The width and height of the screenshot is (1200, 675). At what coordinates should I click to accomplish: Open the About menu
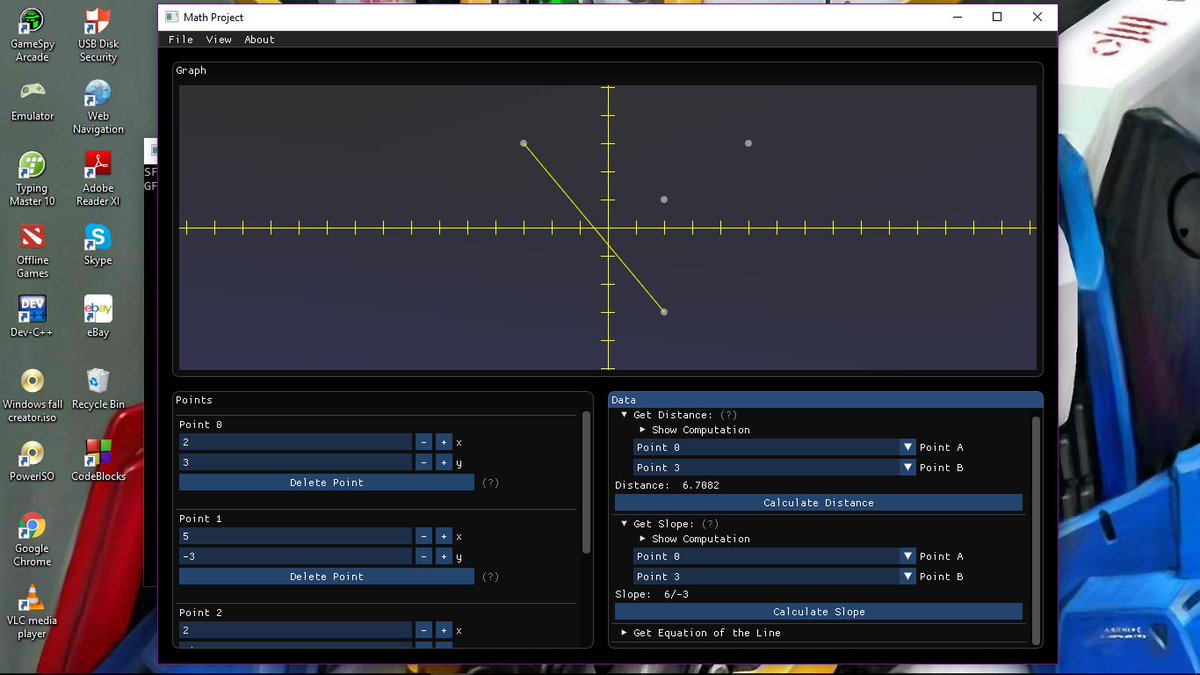(x=260, y=40)
